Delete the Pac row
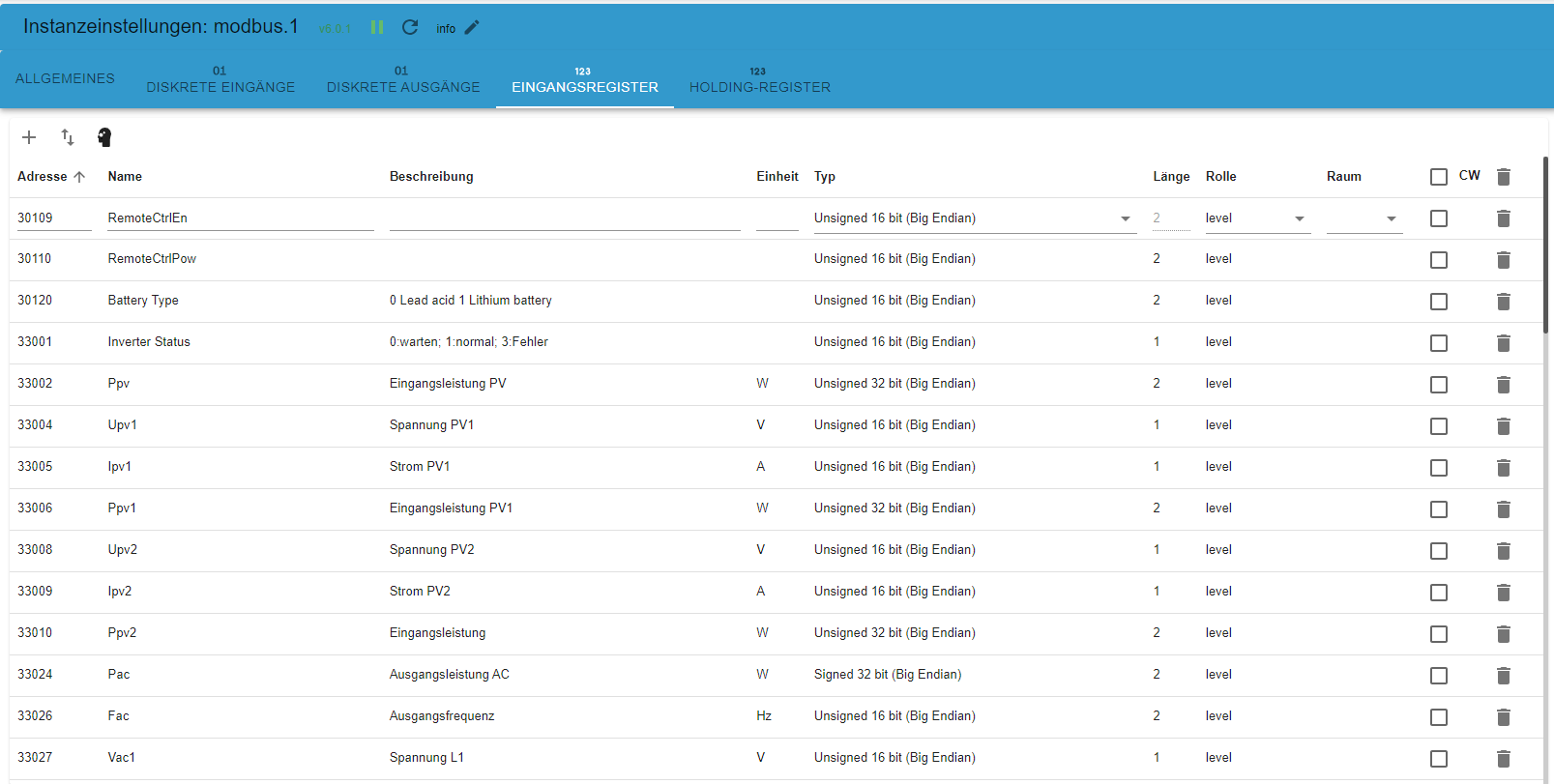 [x=1504, y=676]
